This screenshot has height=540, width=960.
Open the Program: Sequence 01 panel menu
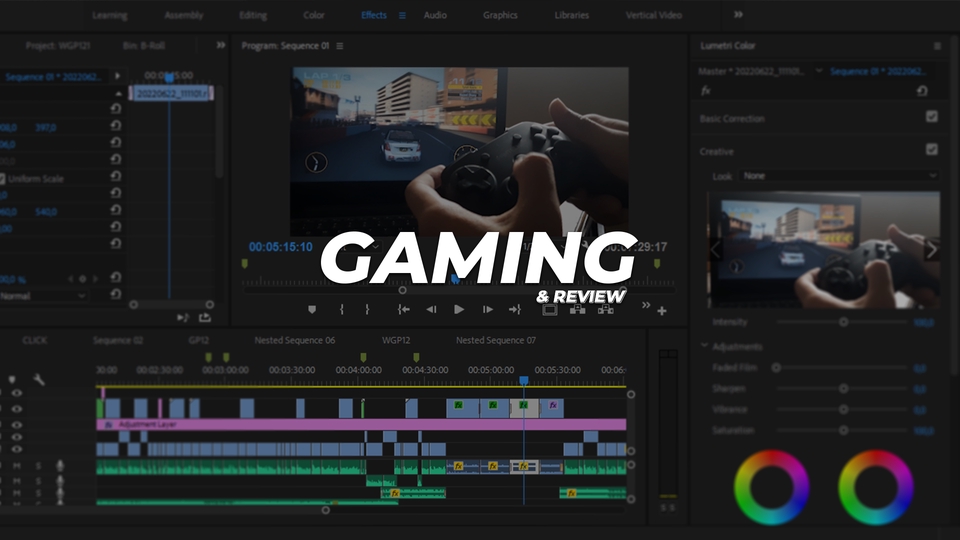tap(340, 46)
